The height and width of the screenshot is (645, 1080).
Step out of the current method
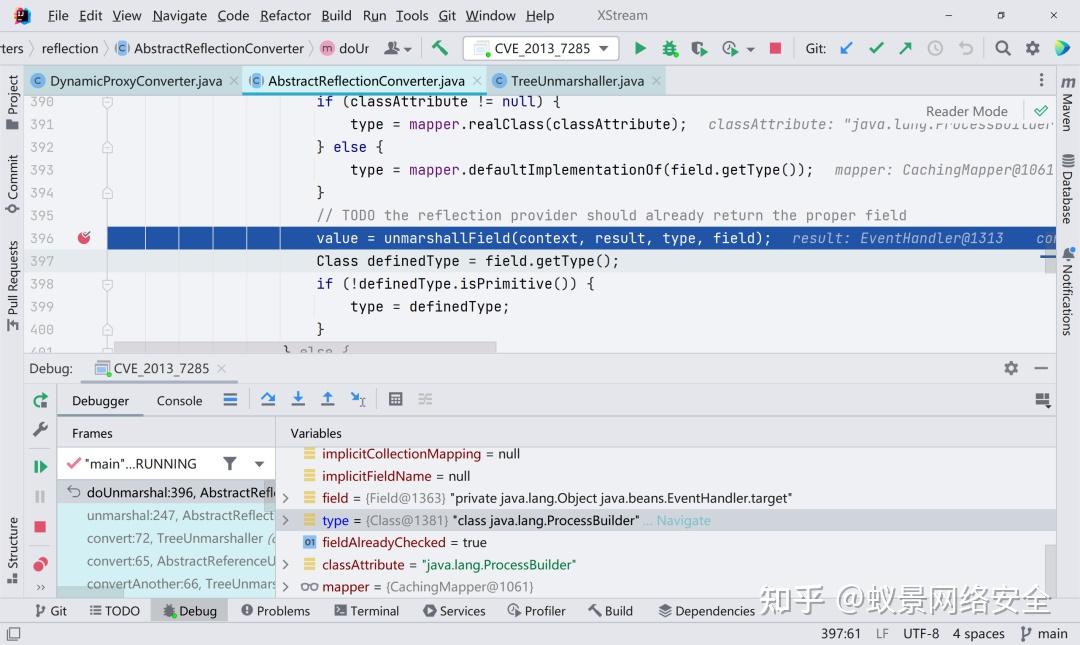pos(327,399)
